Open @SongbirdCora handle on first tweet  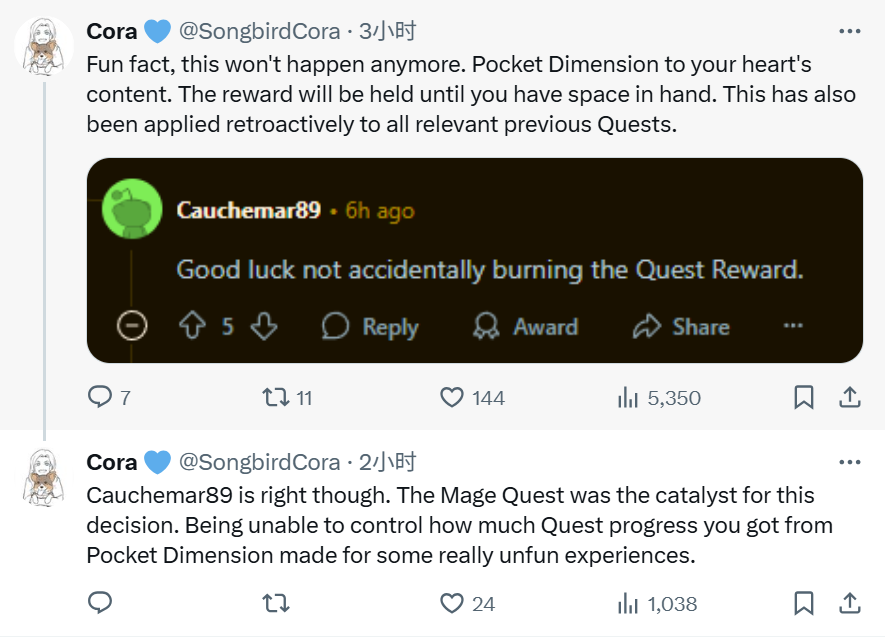[x=258, y=32]
